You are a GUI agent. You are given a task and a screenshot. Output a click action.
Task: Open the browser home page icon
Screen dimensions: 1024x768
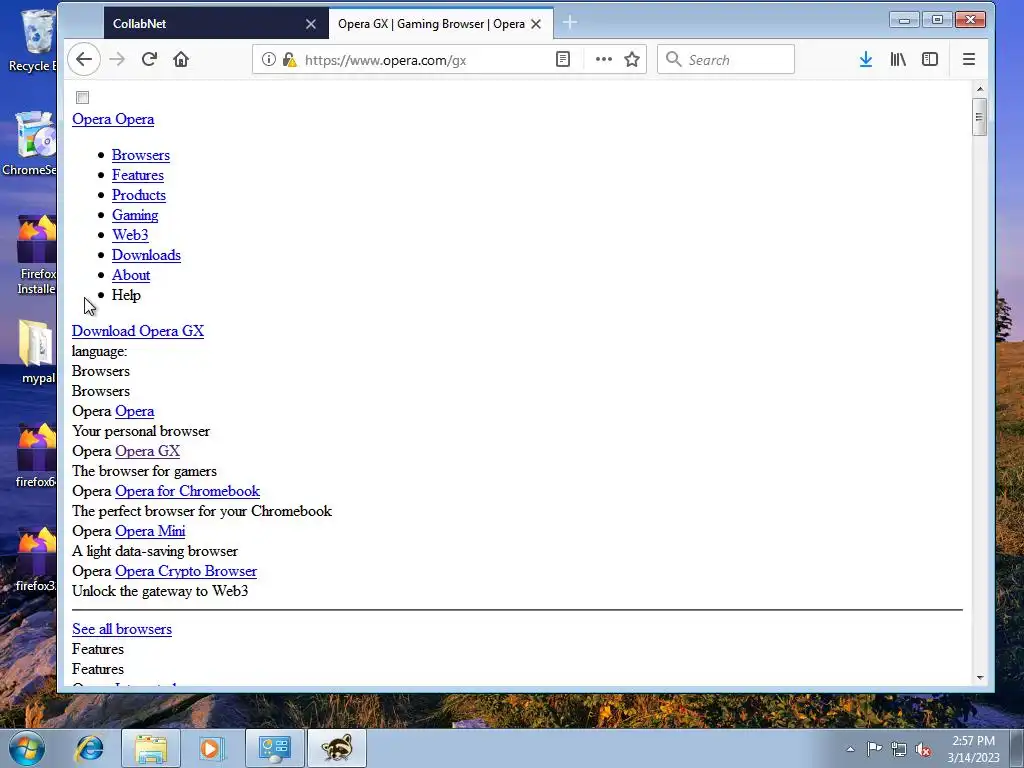click(181, 59)
